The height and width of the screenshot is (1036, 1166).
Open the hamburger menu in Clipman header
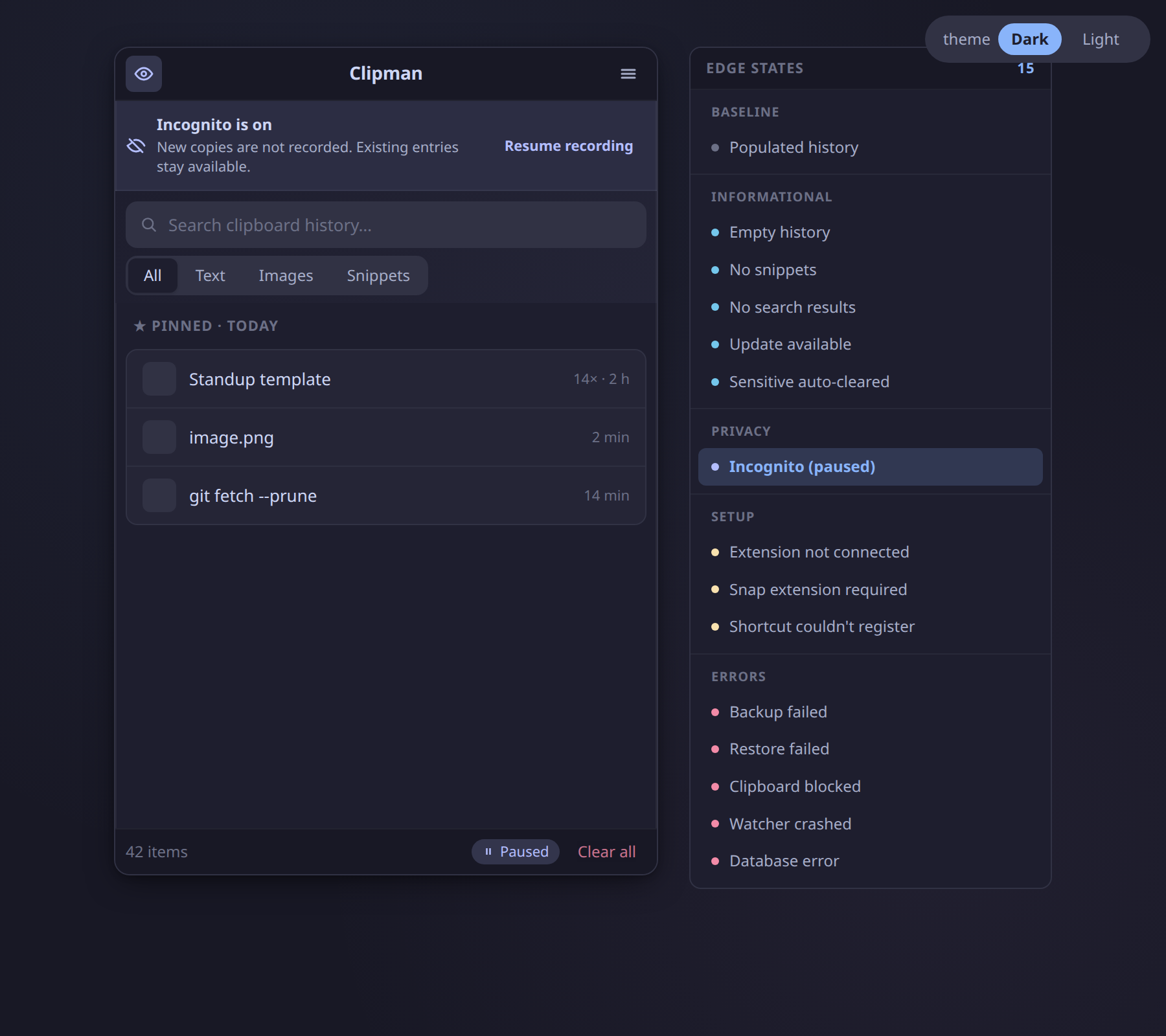click(628, 74)
